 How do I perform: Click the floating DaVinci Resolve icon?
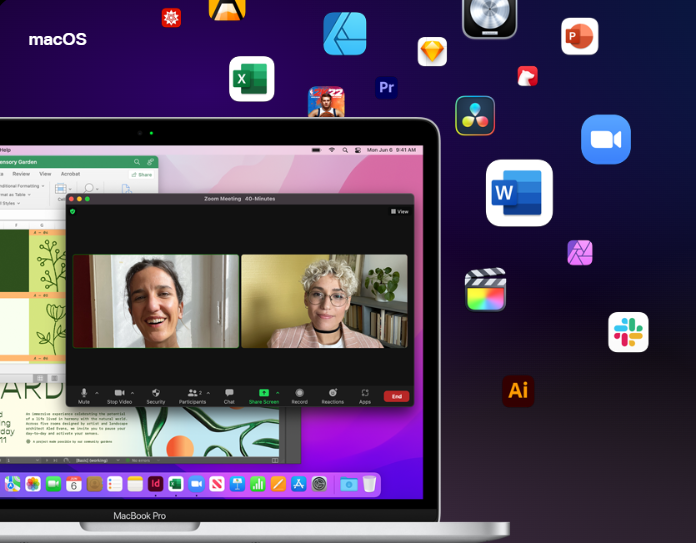coord(475,115)
